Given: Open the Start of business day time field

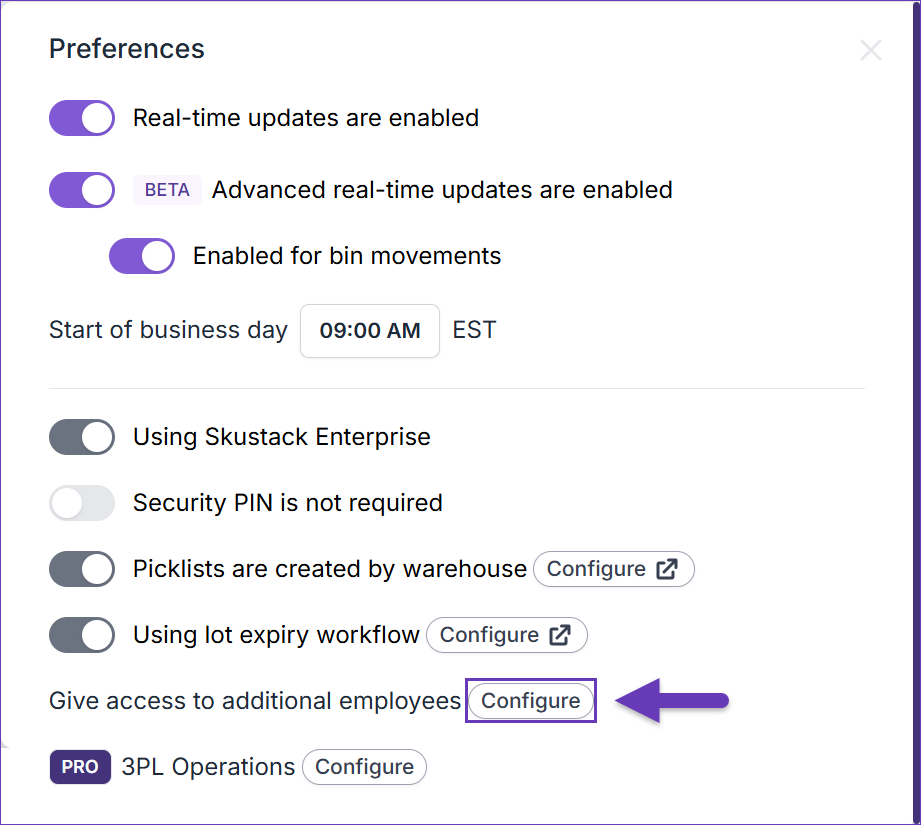Looking at the screenshot, I should pos(370,331).
